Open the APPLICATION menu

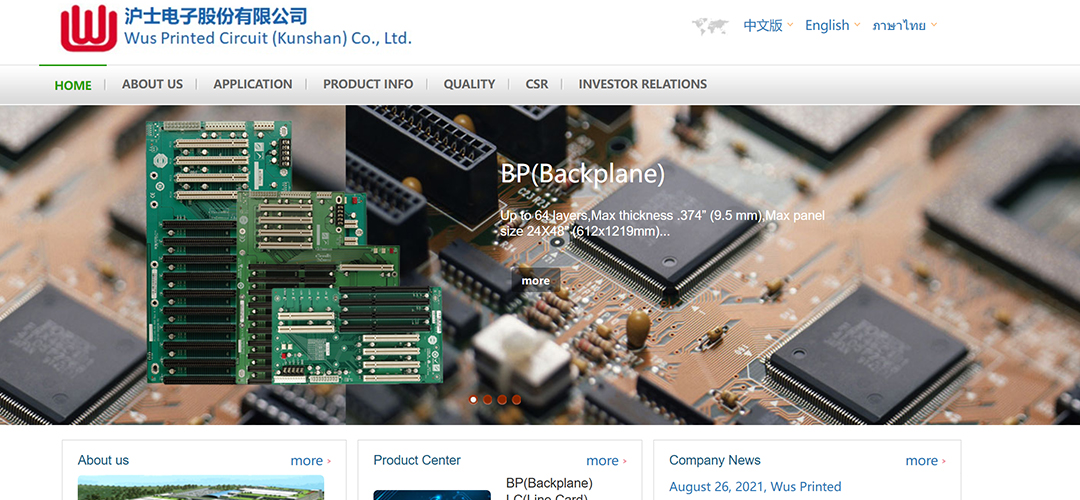[253, 84]
